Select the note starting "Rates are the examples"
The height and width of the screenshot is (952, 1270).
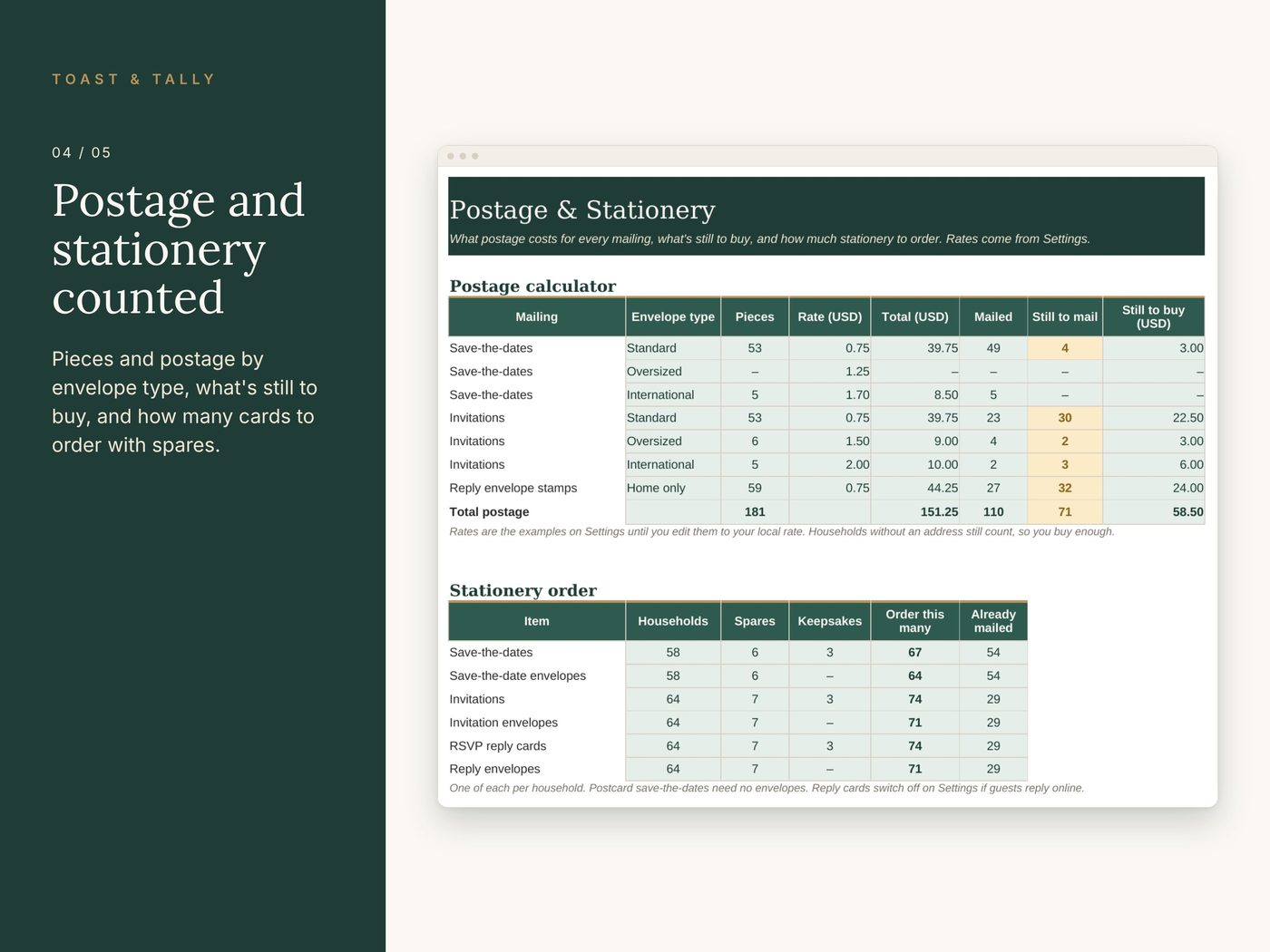click(x=782, y=531)
